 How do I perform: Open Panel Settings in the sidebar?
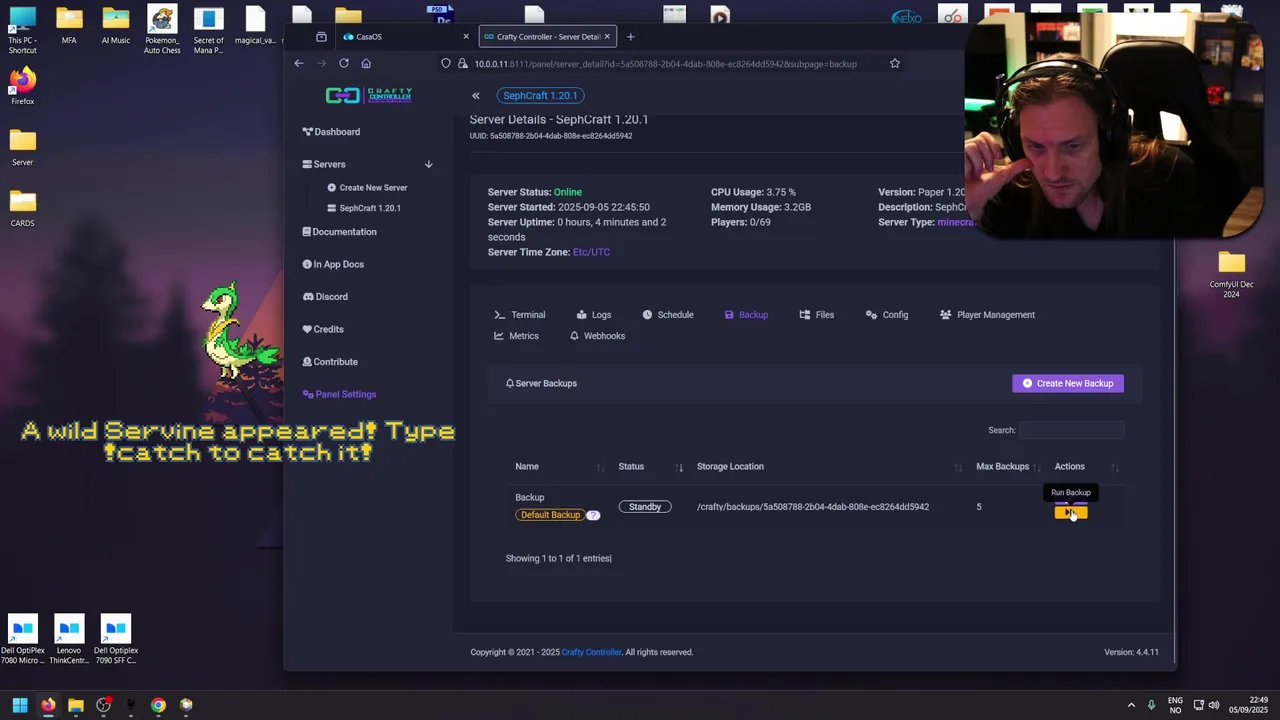pos(339,394)
